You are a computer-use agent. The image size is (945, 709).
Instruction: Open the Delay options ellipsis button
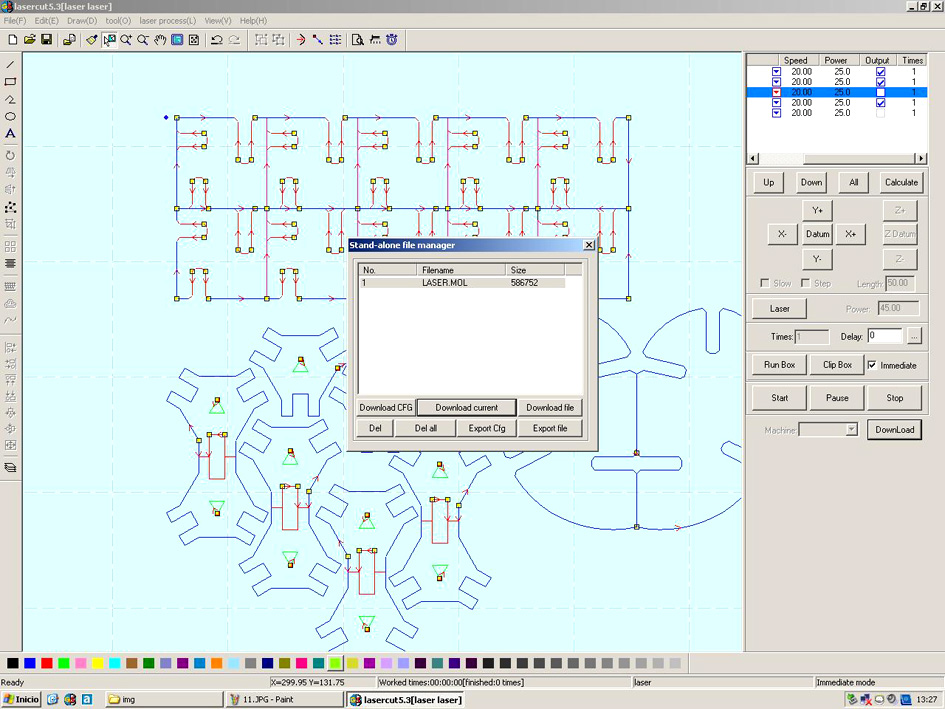(914, 336)
